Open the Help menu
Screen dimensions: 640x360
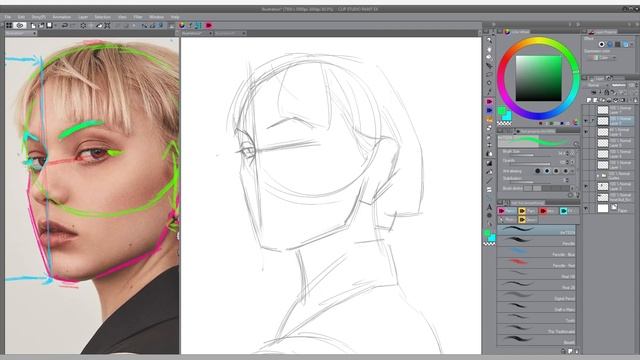click(175, 17)
